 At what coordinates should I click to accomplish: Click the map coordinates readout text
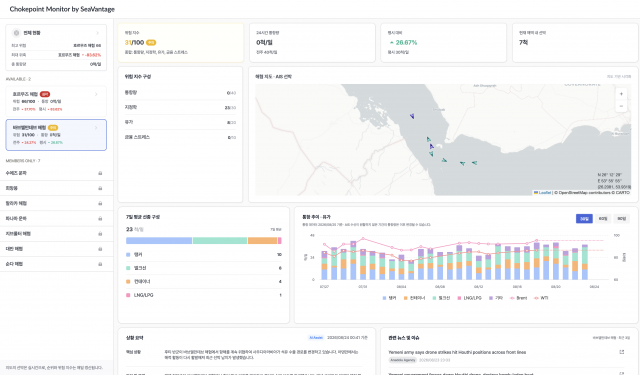pos(614,181)
